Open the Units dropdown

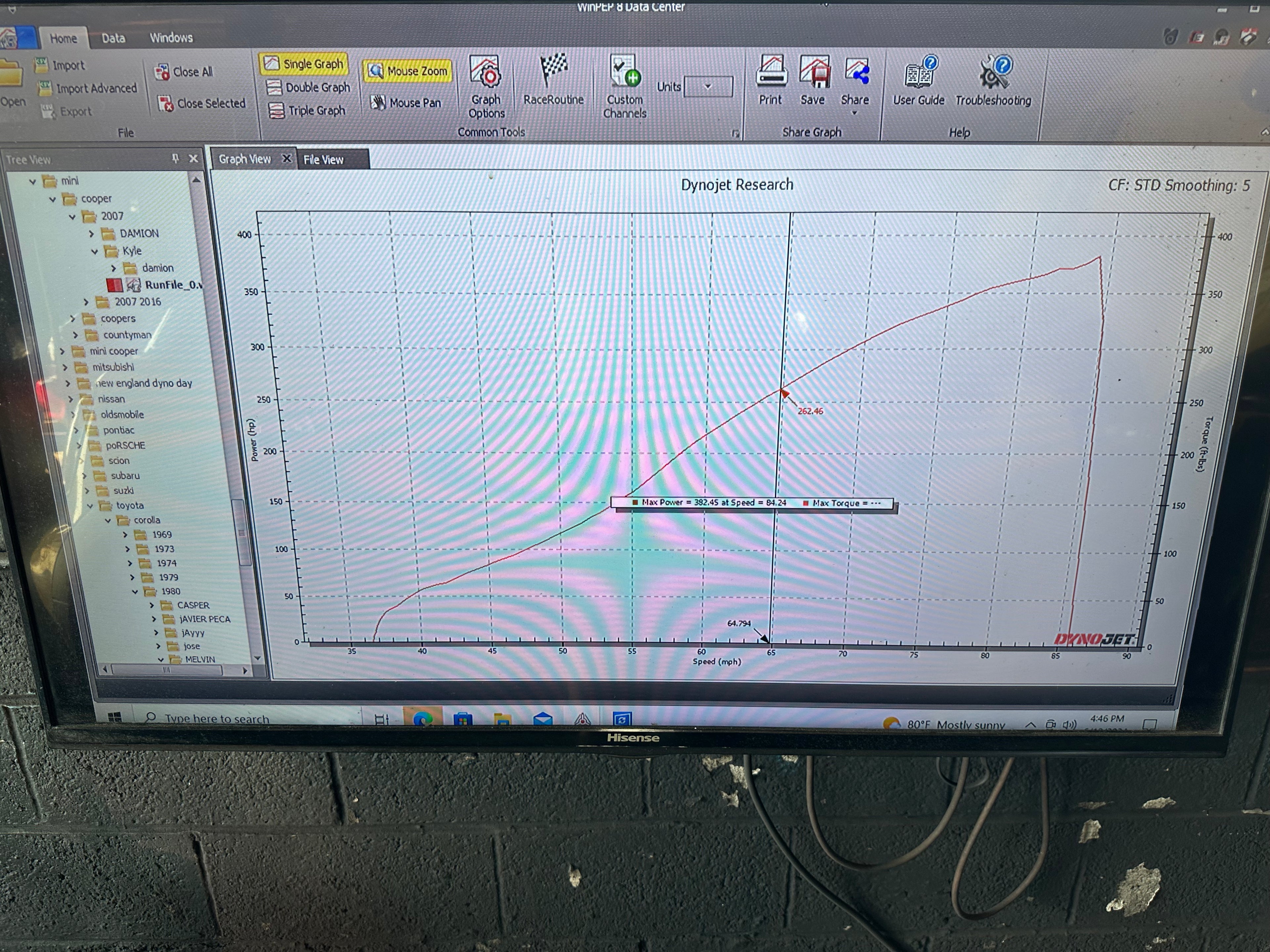click(x=708, y=87)
